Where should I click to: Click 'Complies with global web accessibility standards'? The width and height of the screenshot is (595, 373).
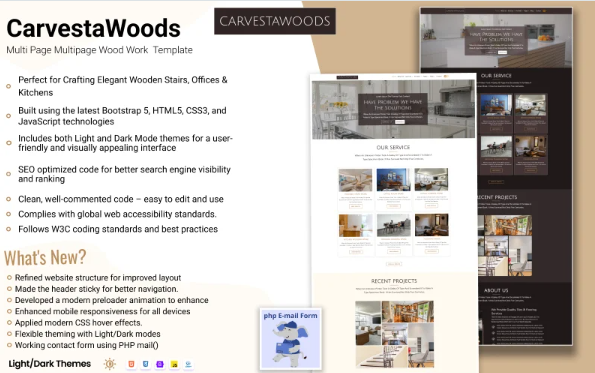tap(117, 214)
